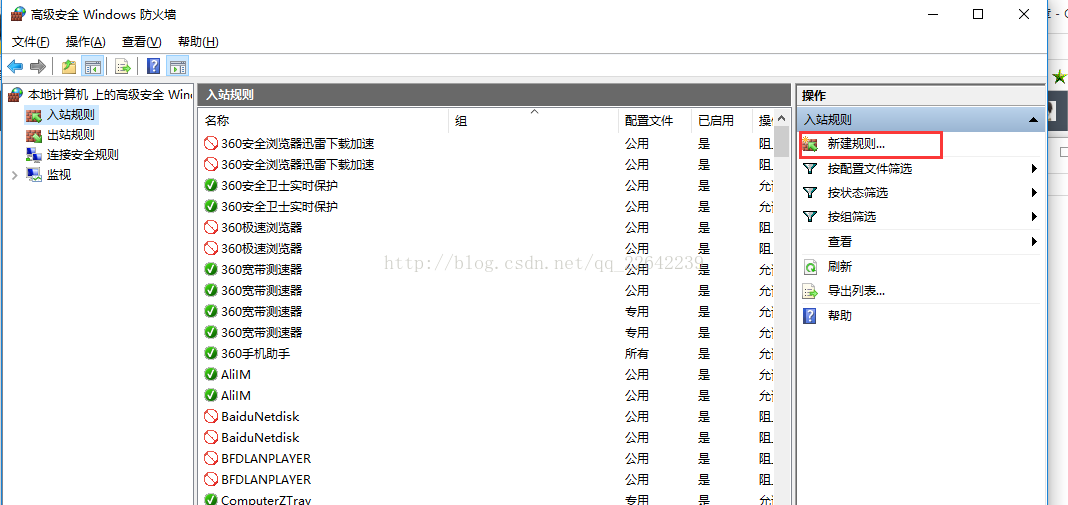Image resolution: width=1068 pixels, height=505 pixels.
Task: Open the 查看(V) menu
Action: tap(142, 42)
